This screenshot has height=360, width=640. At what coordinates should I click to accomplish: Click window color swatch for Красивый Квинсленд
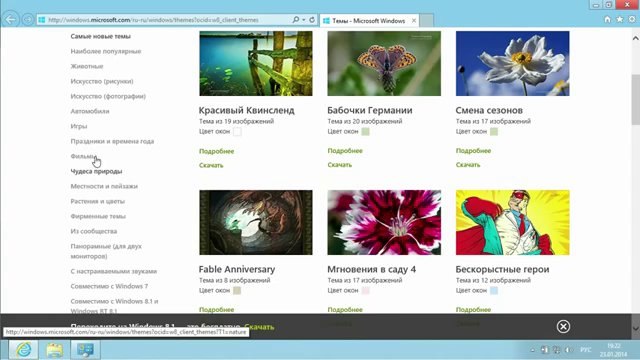click(237, 131)
